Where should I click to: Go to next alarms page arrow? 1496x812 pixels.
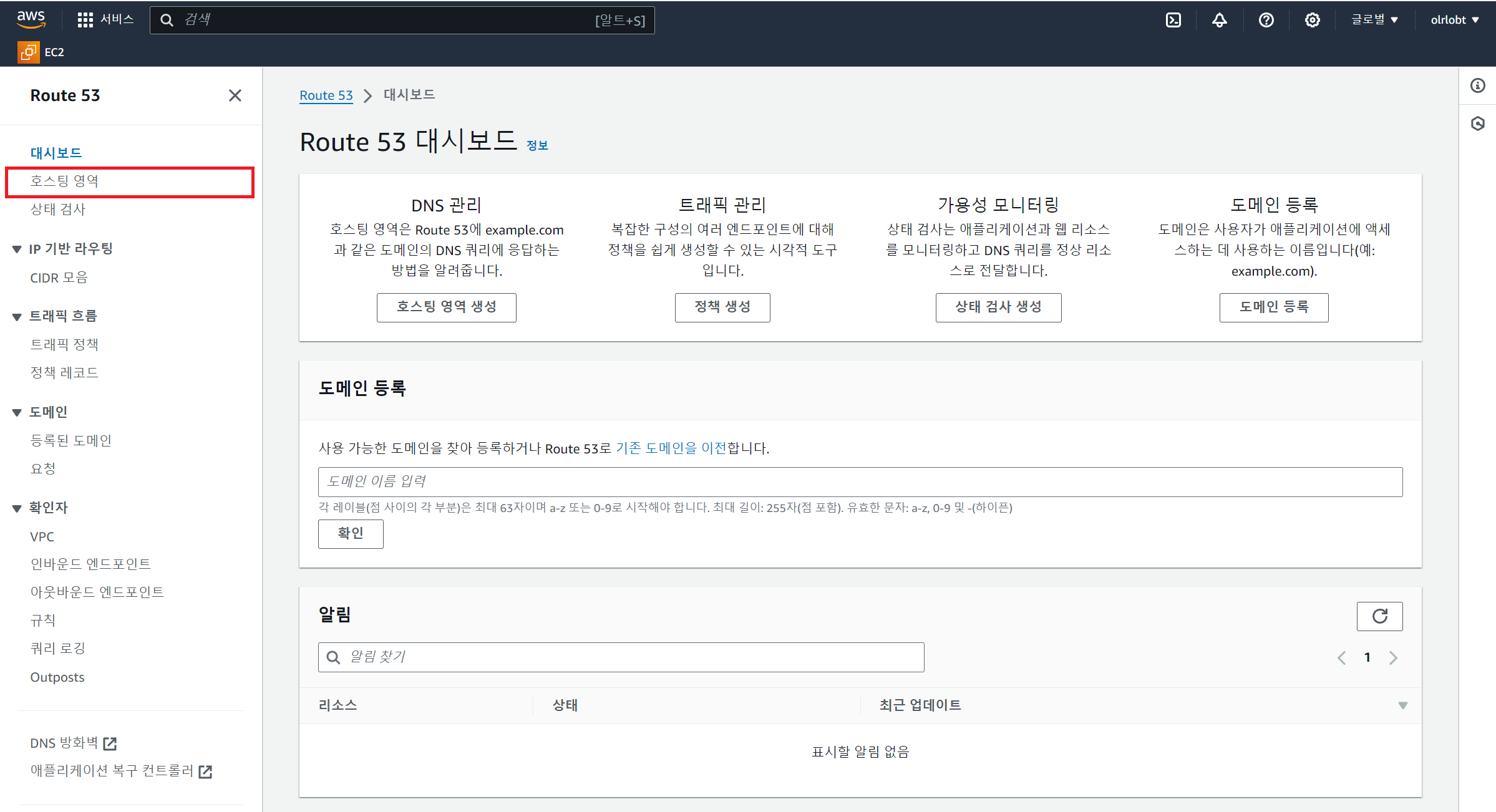[x=1393, y=657]
